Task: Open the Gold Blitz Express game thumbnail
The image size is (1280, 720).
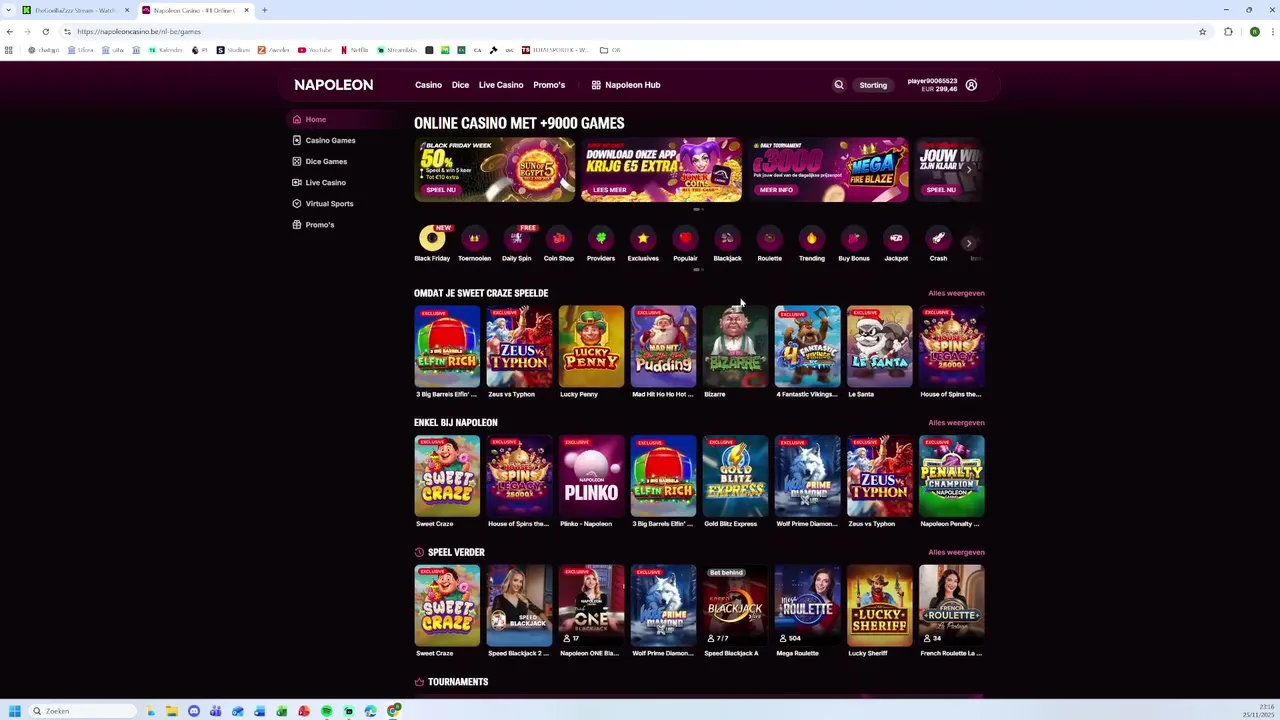Action: coord(735,476)
